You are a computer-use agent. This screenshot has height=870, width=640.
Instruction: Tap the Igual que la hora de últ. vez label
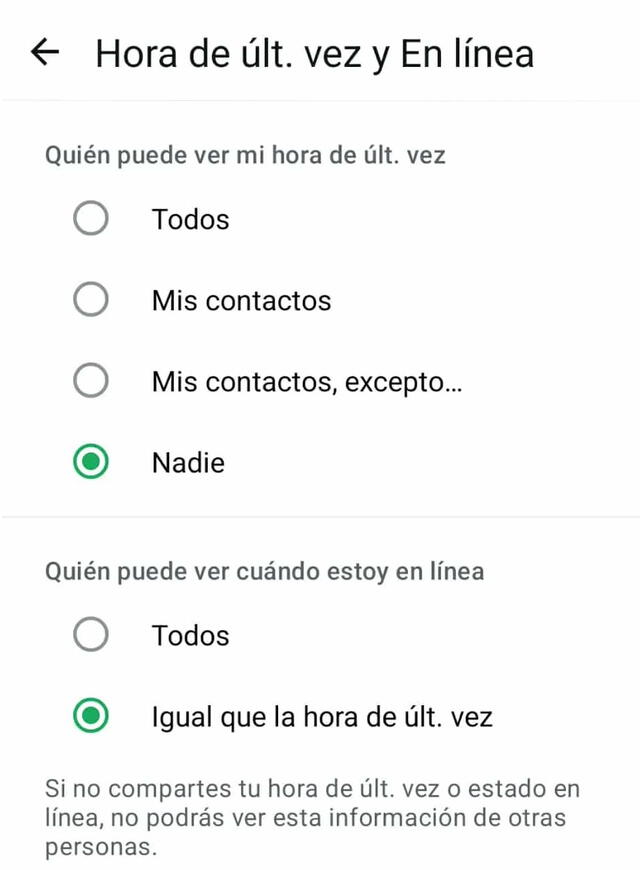pos(322,716)
